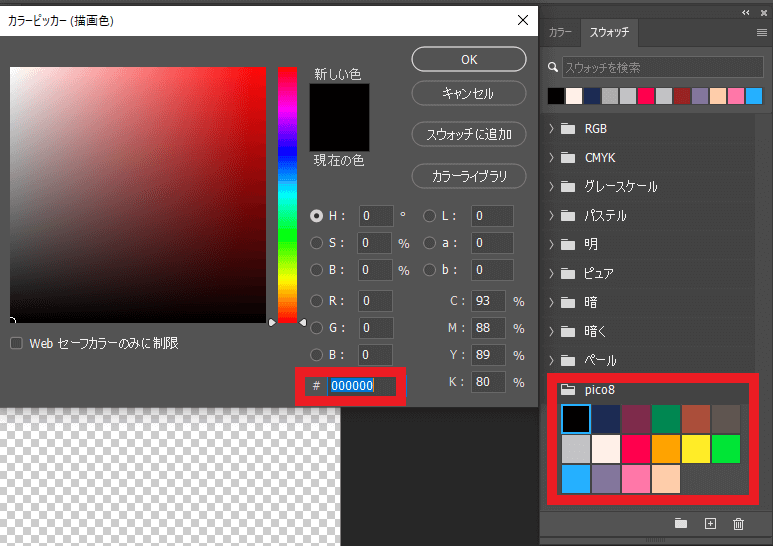The image size is (773, 546).
Task: Expand the ペール swatch group
Action: tap(552, 360)
